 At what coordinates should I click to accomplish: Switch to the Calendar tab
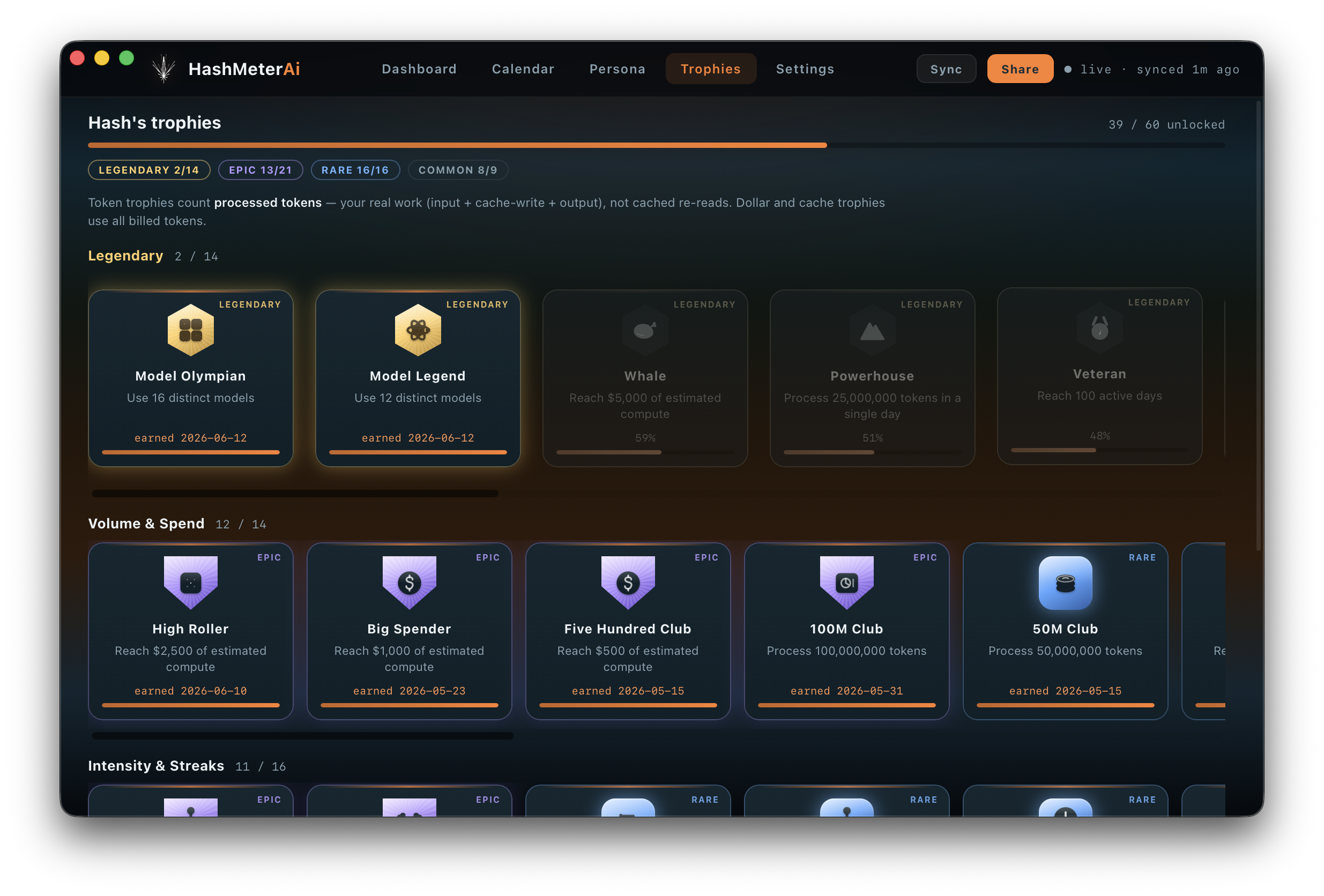click(x=523, y=69)
